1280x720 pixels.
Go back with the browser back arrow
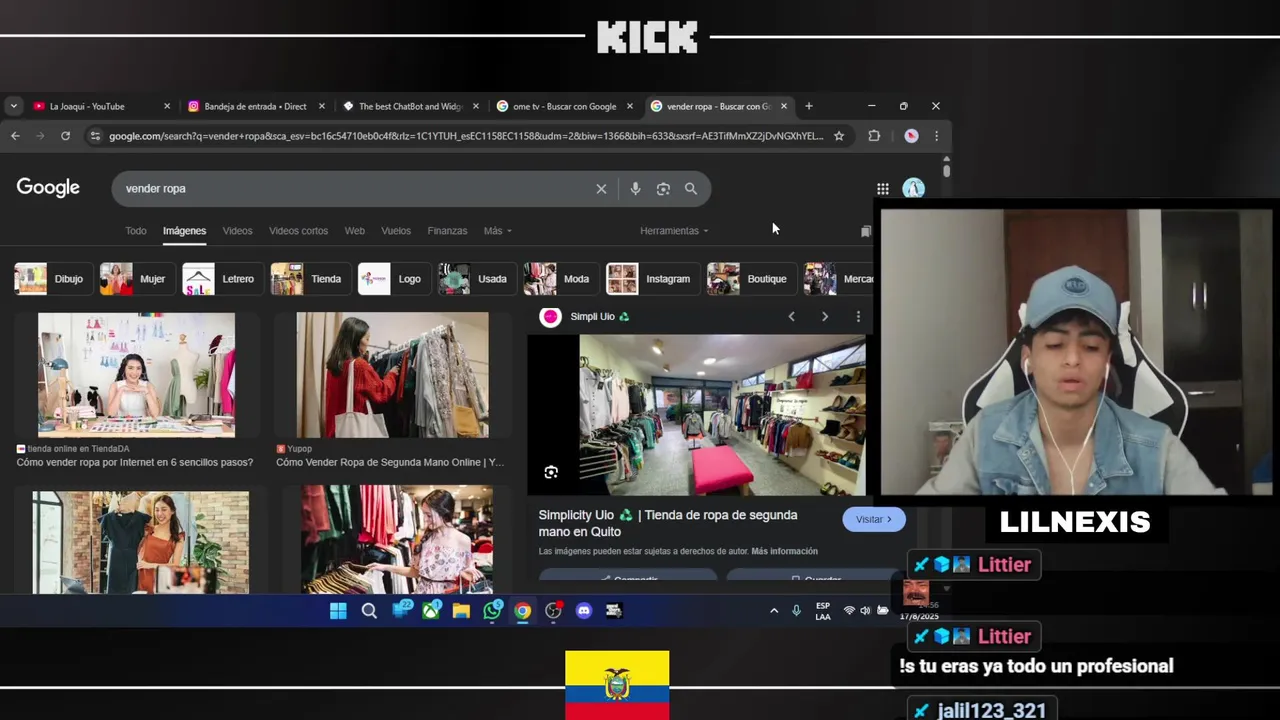tap(15, 136)
